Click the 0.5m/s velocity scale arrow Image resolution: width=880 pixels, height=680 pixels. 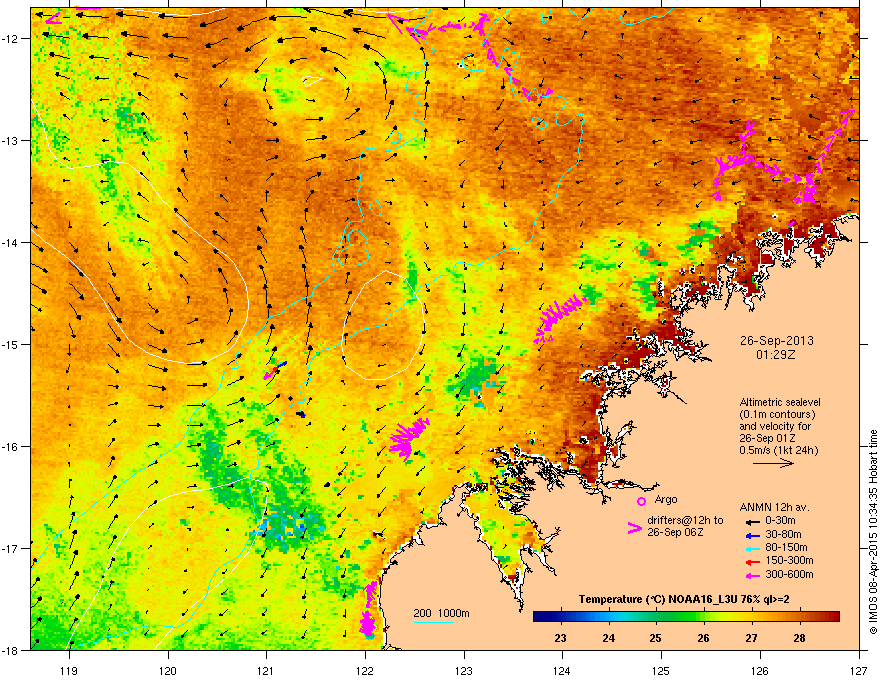(x=773, y=463)
